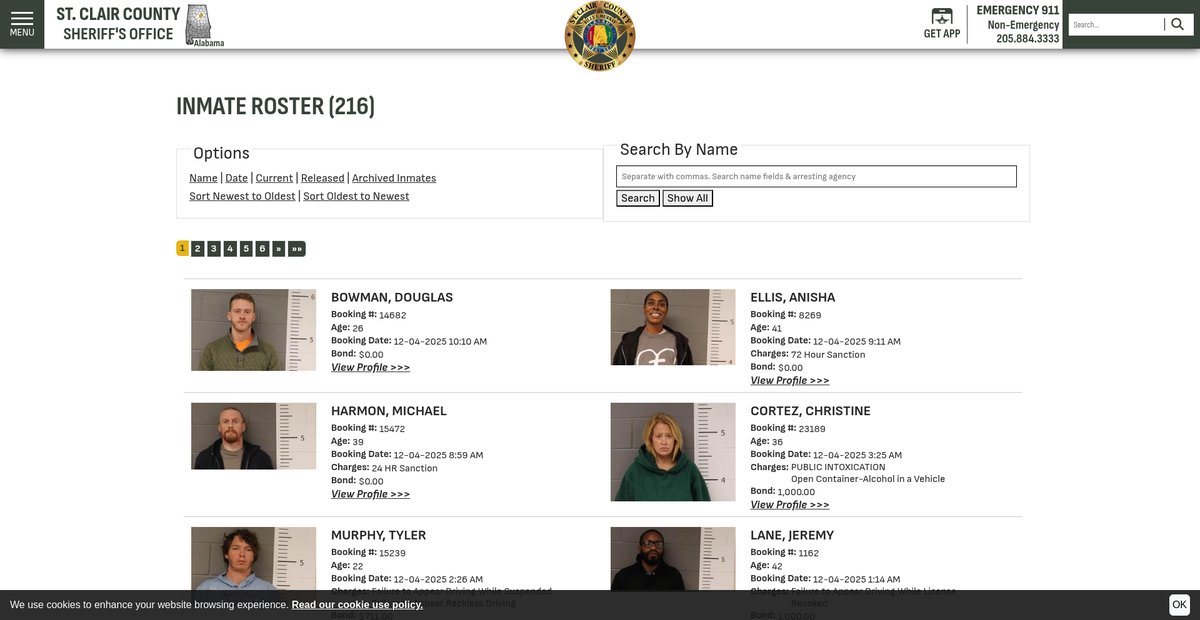Click the name ELLIS, ANISHA
This screenshot has height=620, width=1200.
click(x=793, y=297)
